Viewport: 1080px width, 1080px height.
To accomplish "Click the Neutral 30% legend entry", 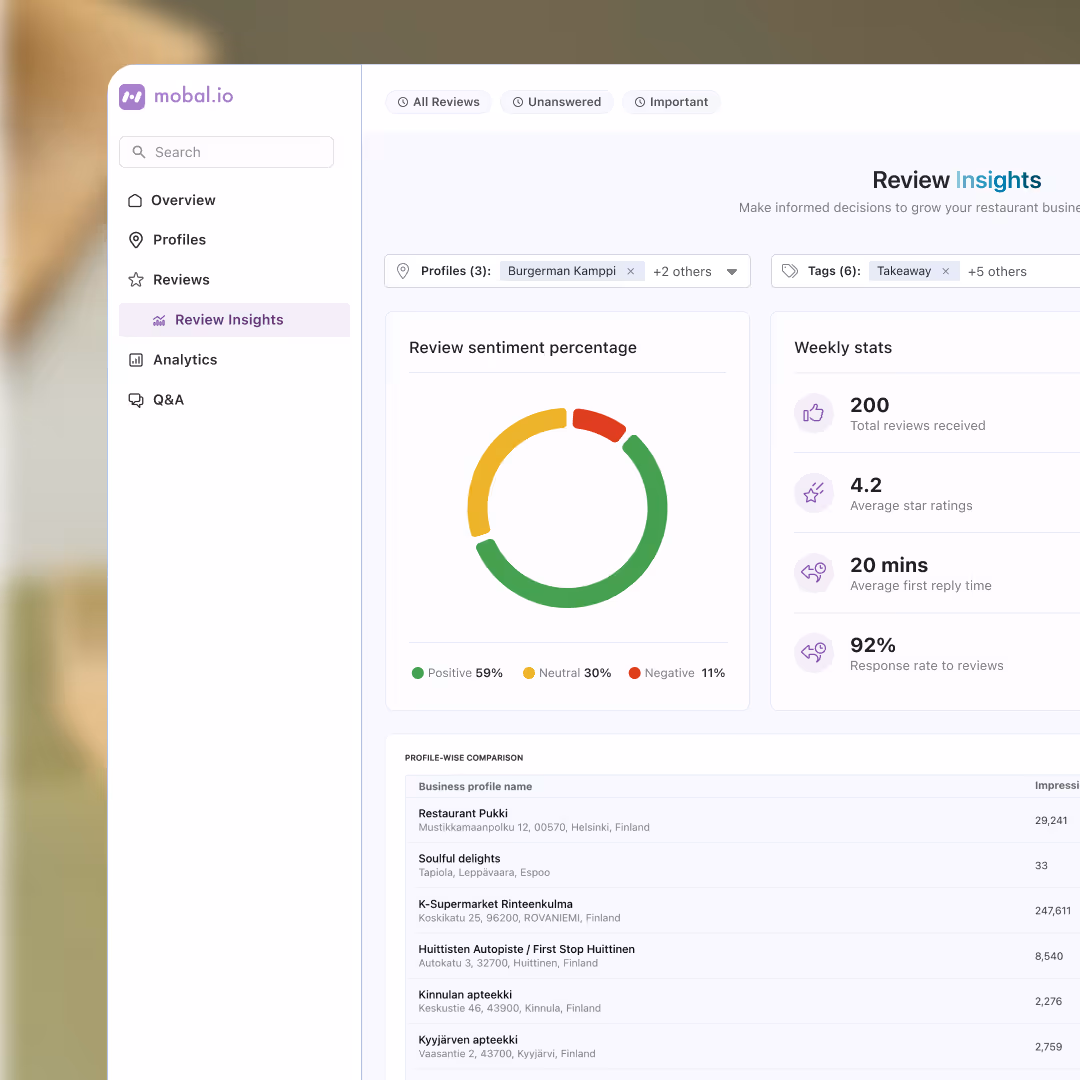I will [567, 673].
